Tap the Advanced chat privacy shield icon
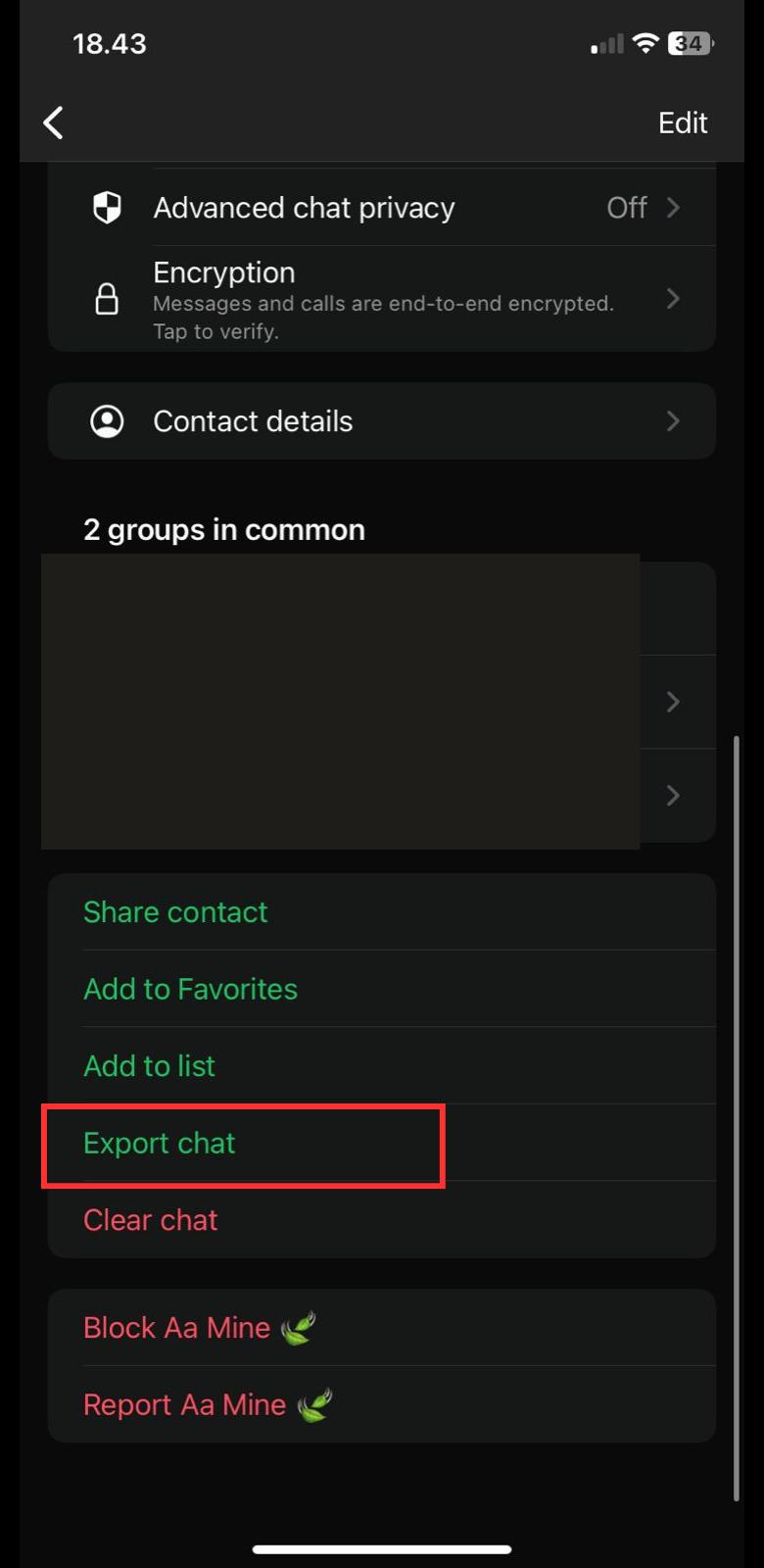The image size is (764, 1568). tap(107, 208)
